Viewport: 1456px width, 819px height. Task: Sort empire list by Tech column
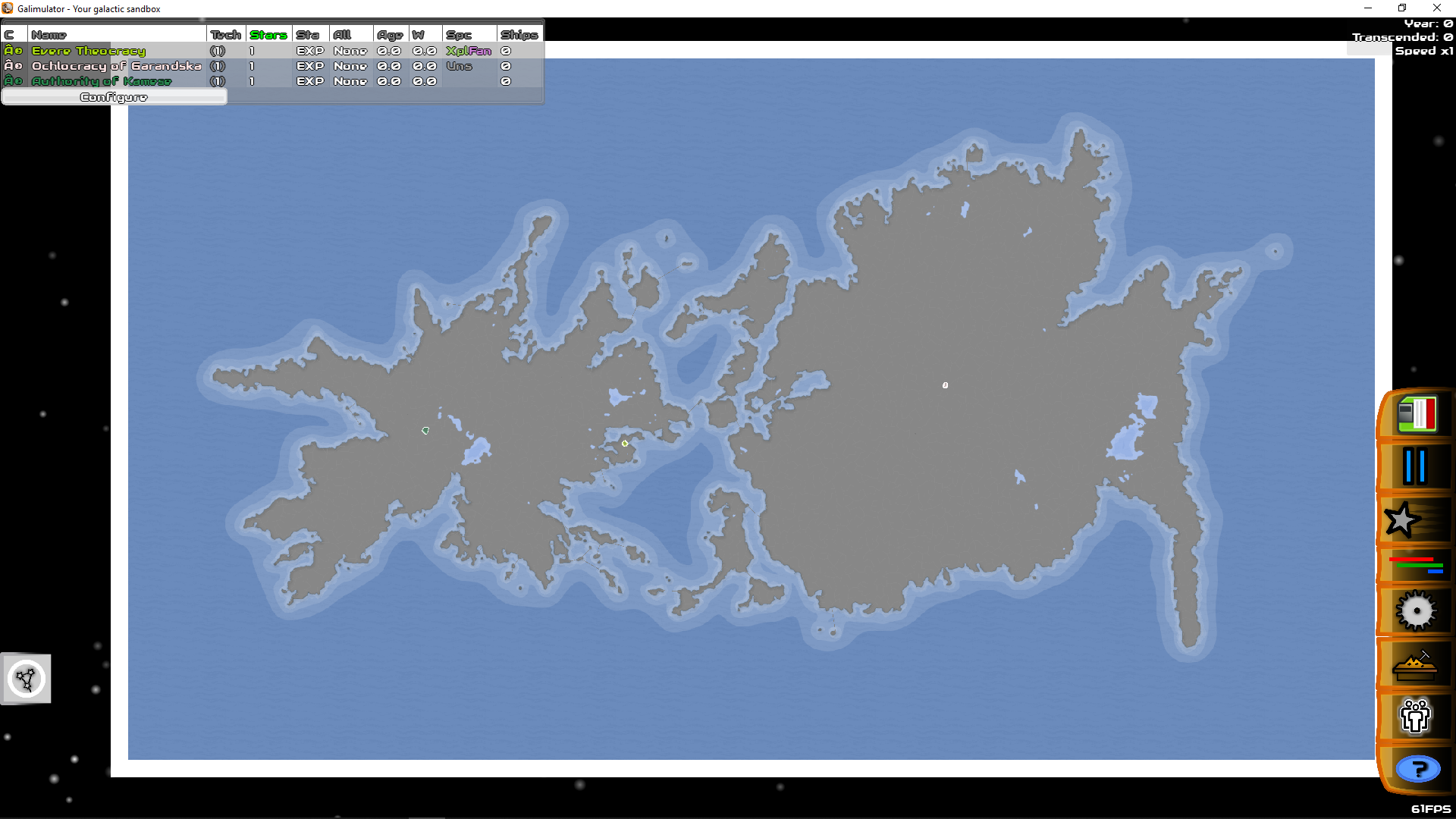(225, 35)
